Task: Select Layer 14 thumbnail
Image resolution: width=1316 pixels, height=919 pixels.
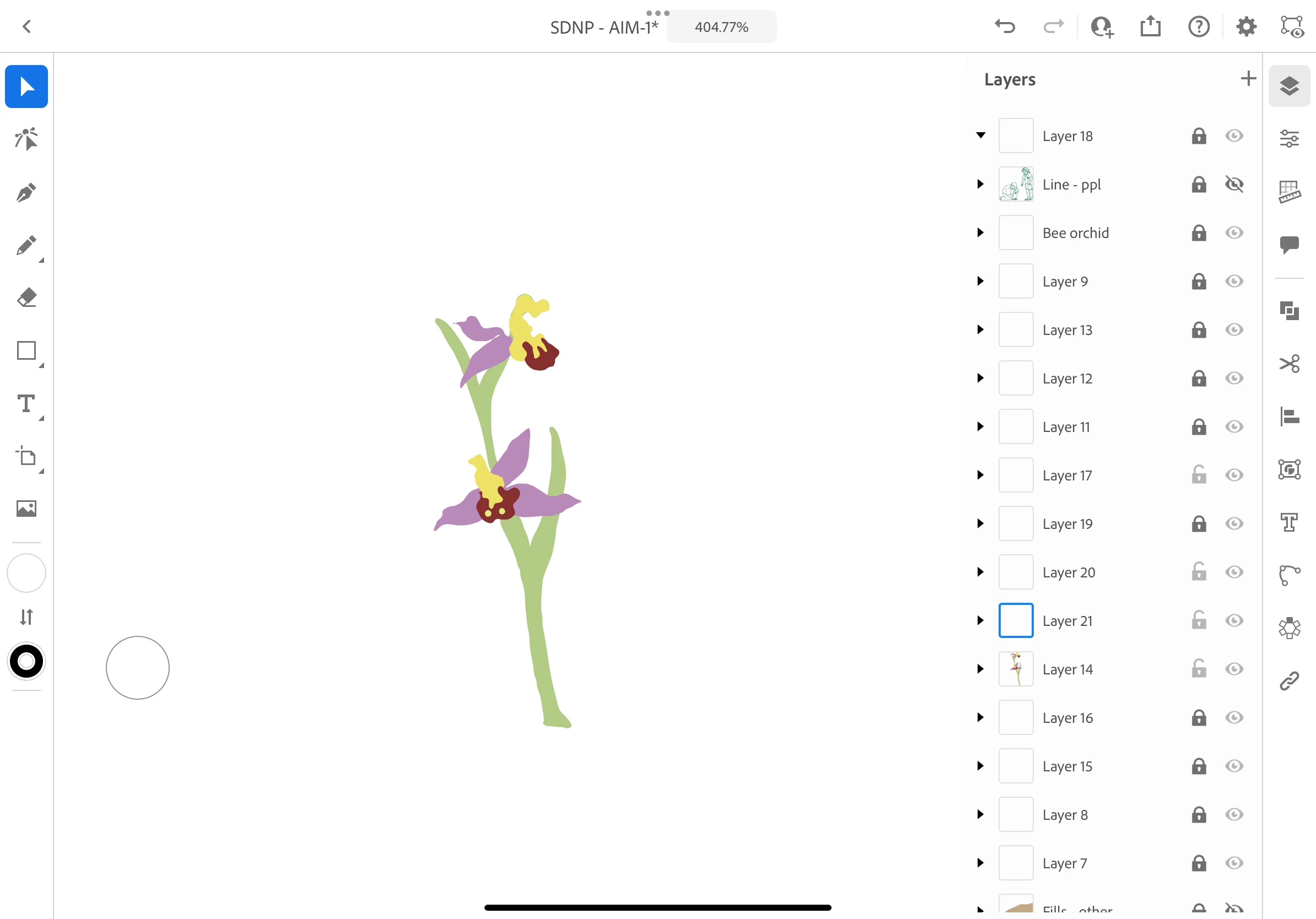Action: pyautogui.click(x=1016, y=669)
